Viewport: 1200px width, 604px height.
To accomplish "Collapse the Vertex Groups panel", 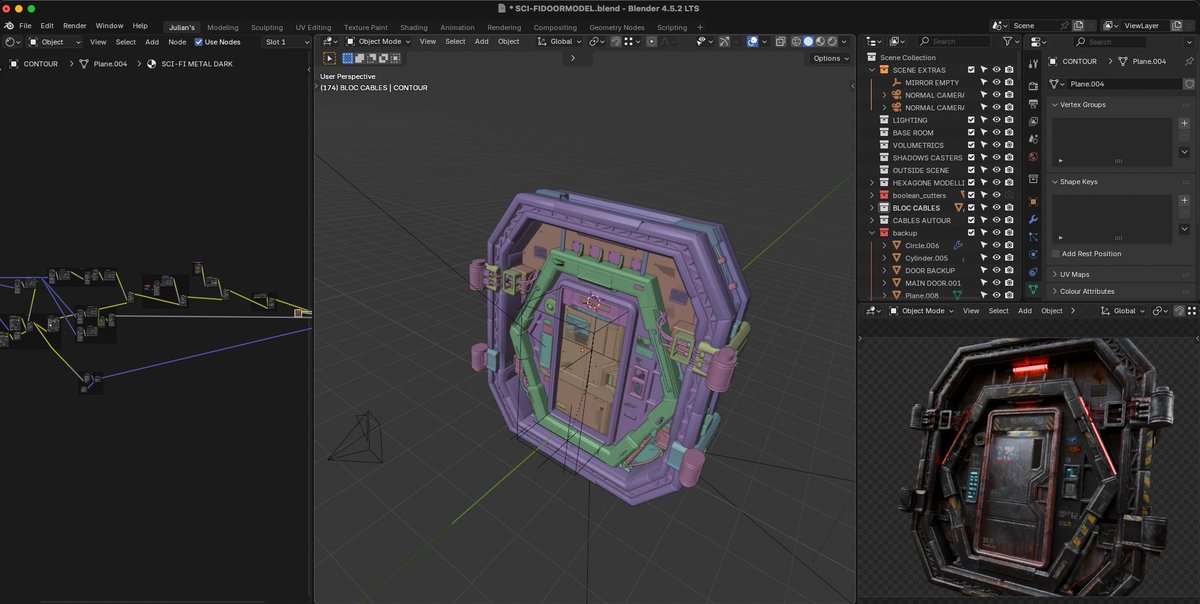I will click(1083, 104).
